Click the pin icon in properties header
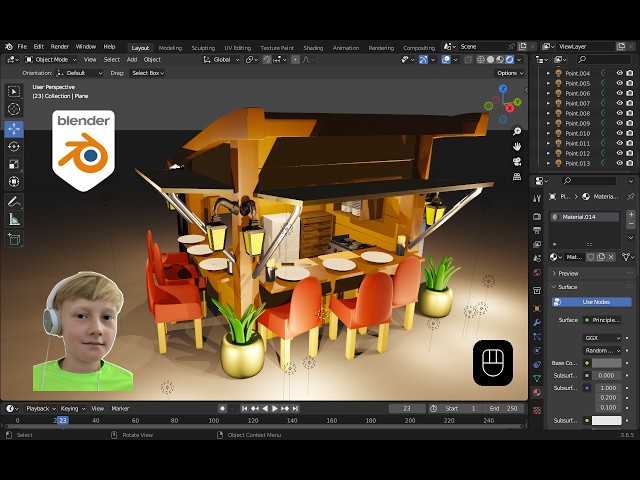Viewport: 640px width, 480px height. 631,196
